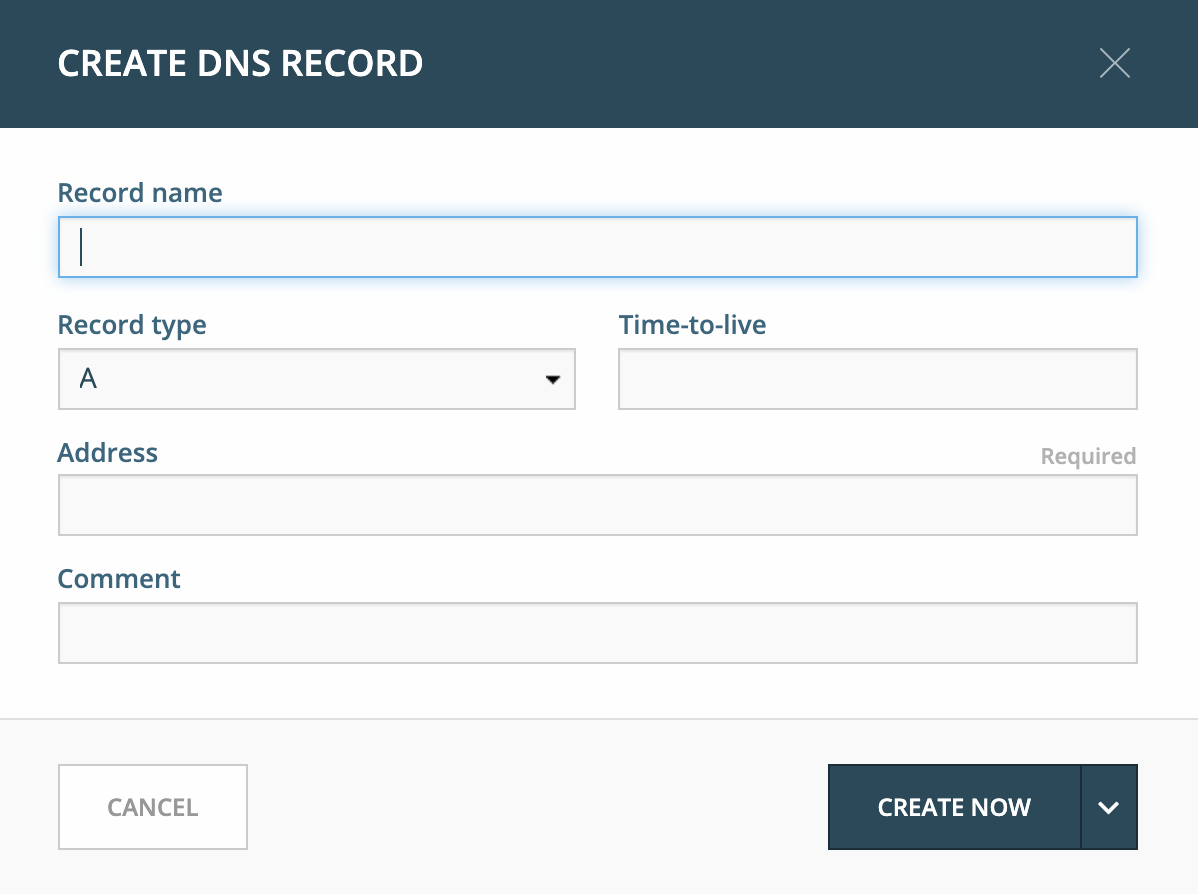Cancel the DNS record creation

click(153, 807)
